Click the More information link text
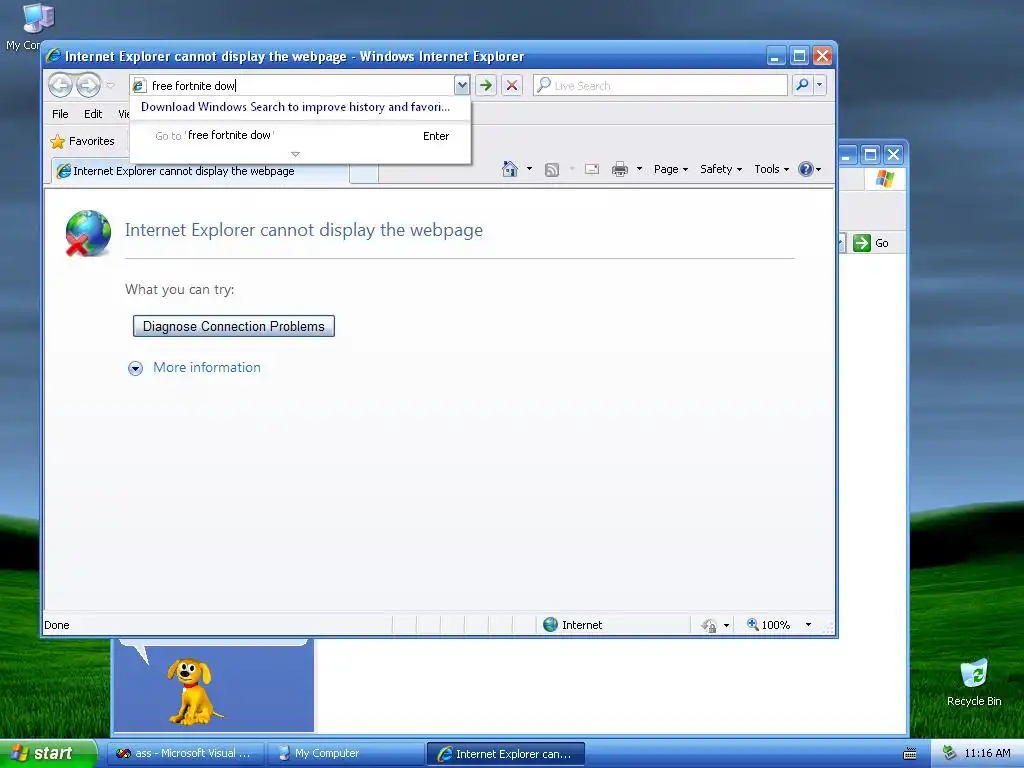This screenshot has width=1024, height=768. (x=207, y=368)
